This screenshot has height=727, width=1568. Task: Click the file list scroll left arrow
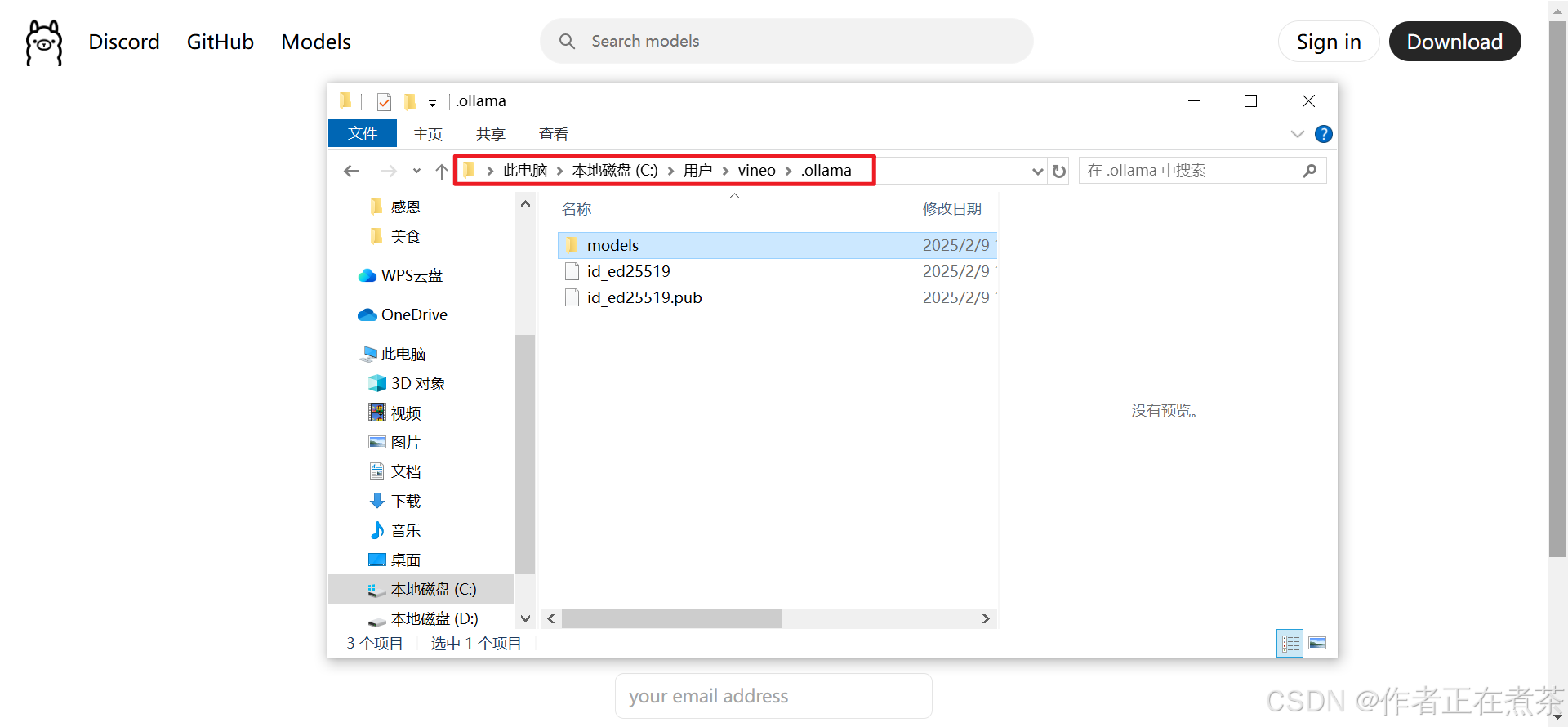551,618
